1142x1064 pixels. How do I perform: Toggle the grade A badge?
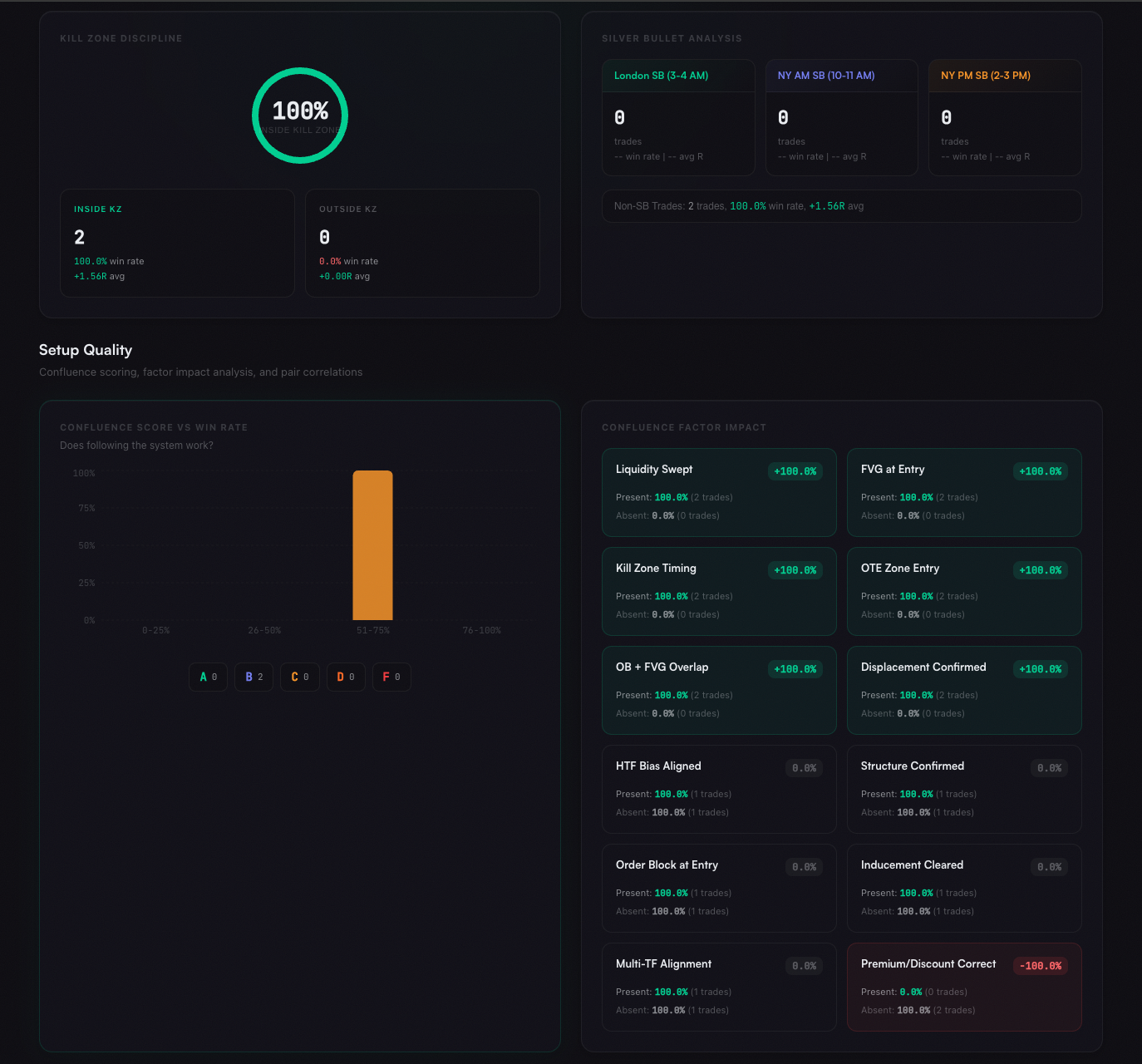208,677
